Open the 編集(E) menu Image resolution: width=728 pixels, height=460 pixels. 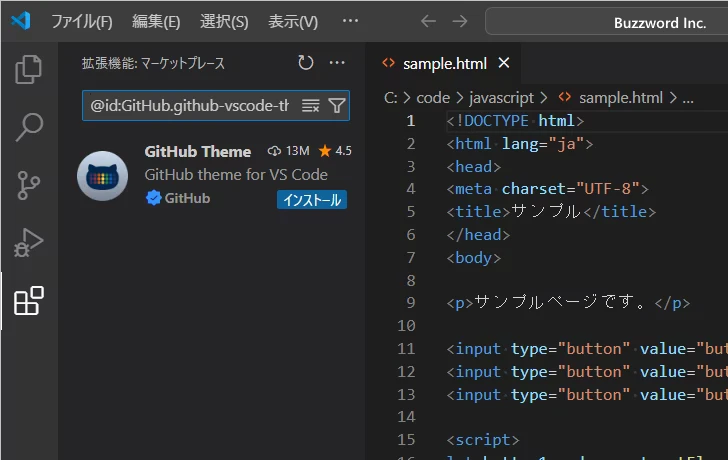pos(156,21)
